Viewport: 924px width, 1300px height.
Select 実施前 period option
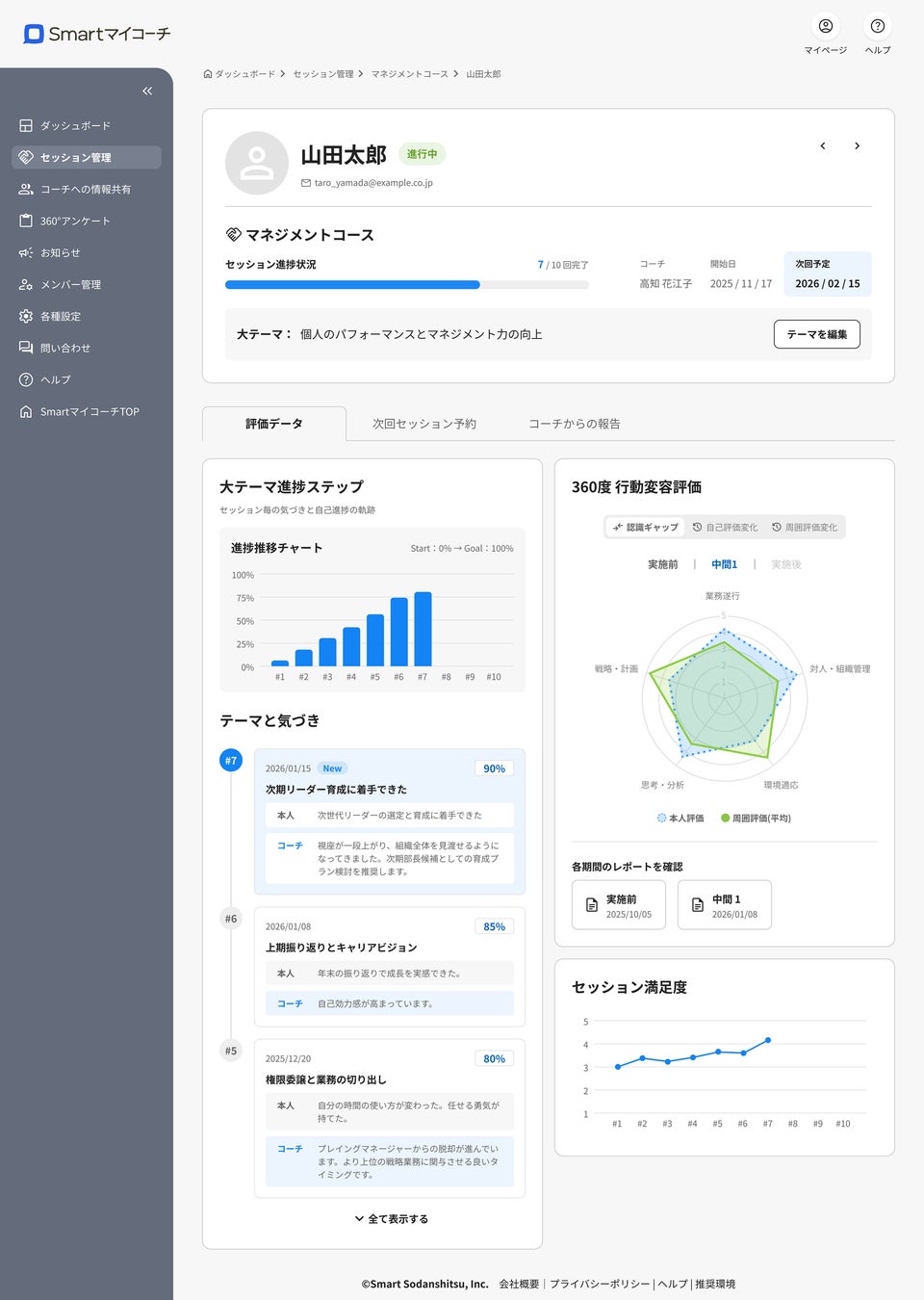click(662, 564)
